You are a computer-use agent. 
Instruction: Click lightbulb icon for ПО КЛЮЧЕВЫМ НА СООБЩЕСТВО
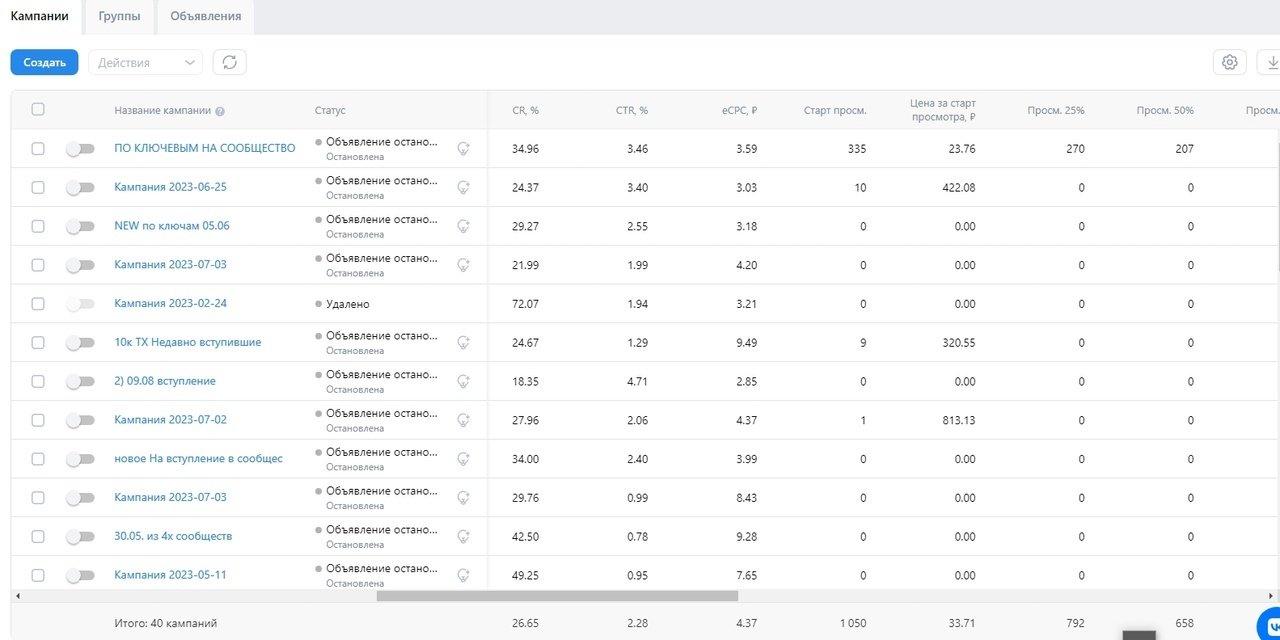(x=463, y=148)
